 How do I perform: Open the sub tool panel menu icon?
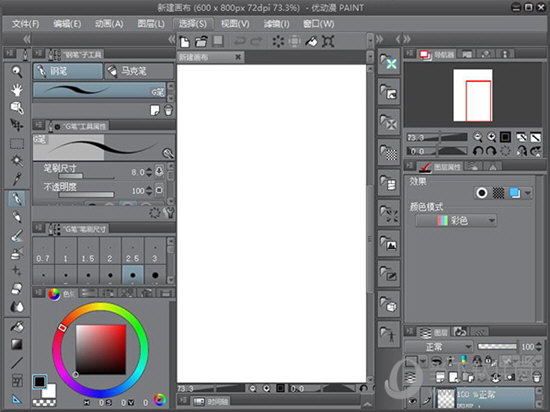click(x=38, y=53)
